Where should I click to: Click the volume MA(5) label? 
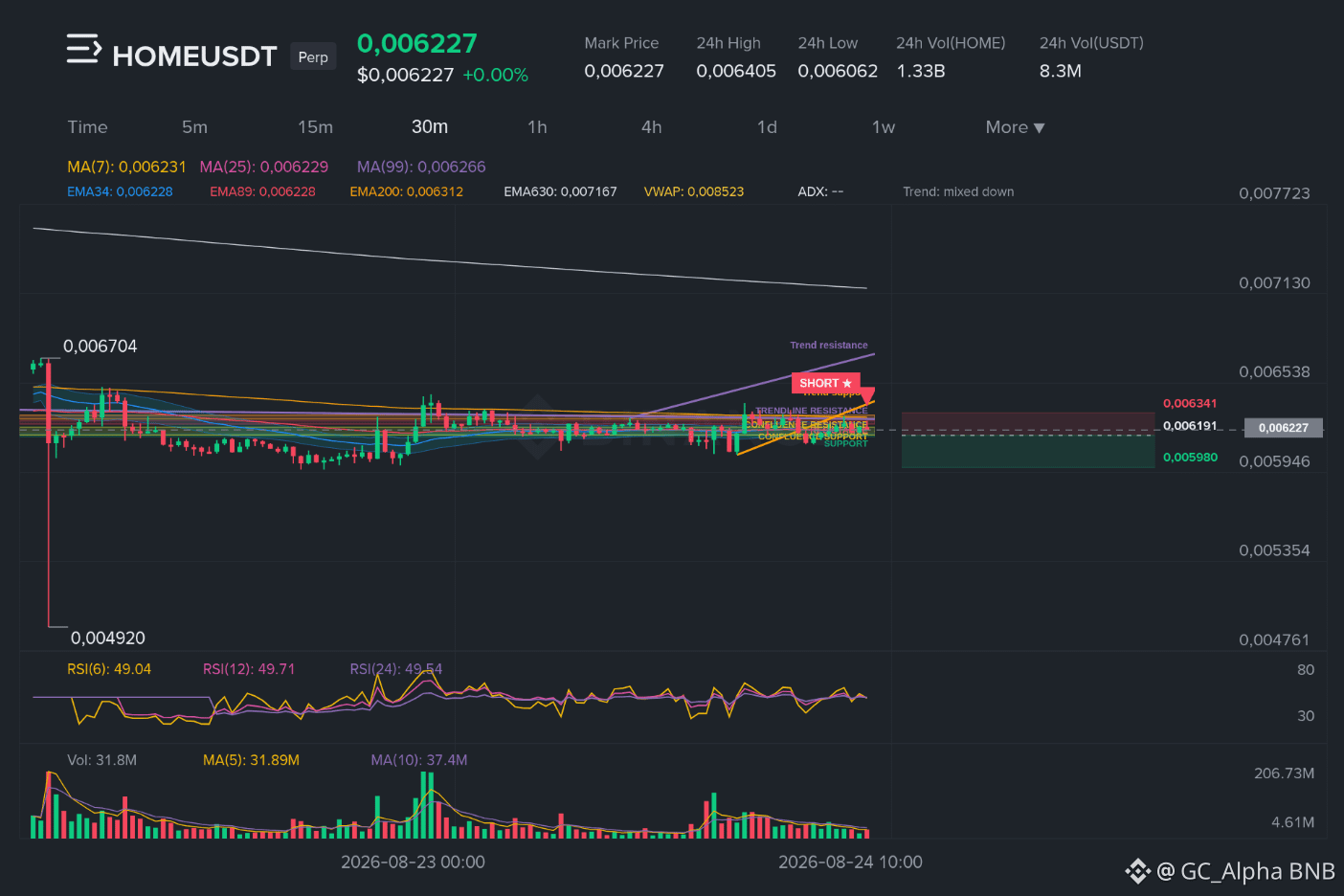[251, 760]
